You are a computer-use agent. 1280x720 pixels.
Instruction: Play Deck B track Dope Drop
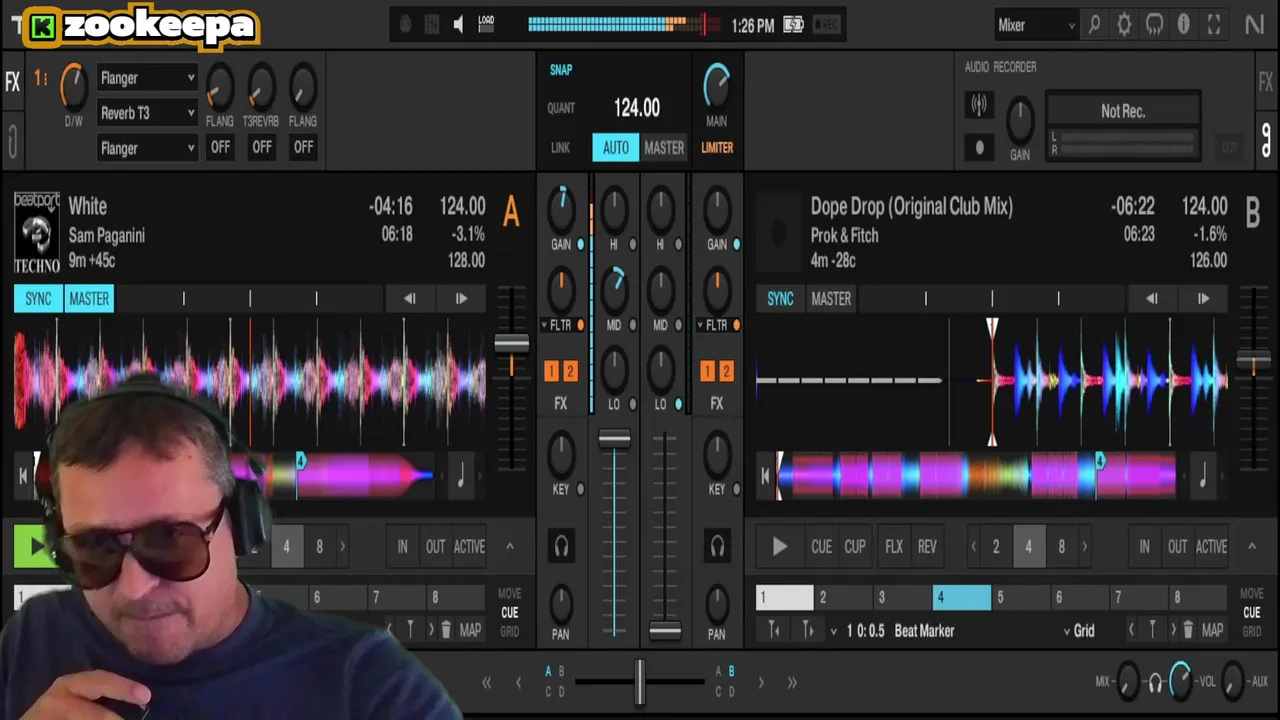click(x=779, y=546)
